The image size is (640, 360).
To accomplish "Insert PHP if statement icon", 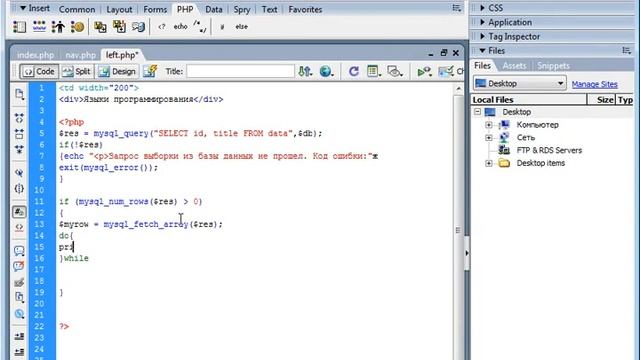I will coord(222,27).
